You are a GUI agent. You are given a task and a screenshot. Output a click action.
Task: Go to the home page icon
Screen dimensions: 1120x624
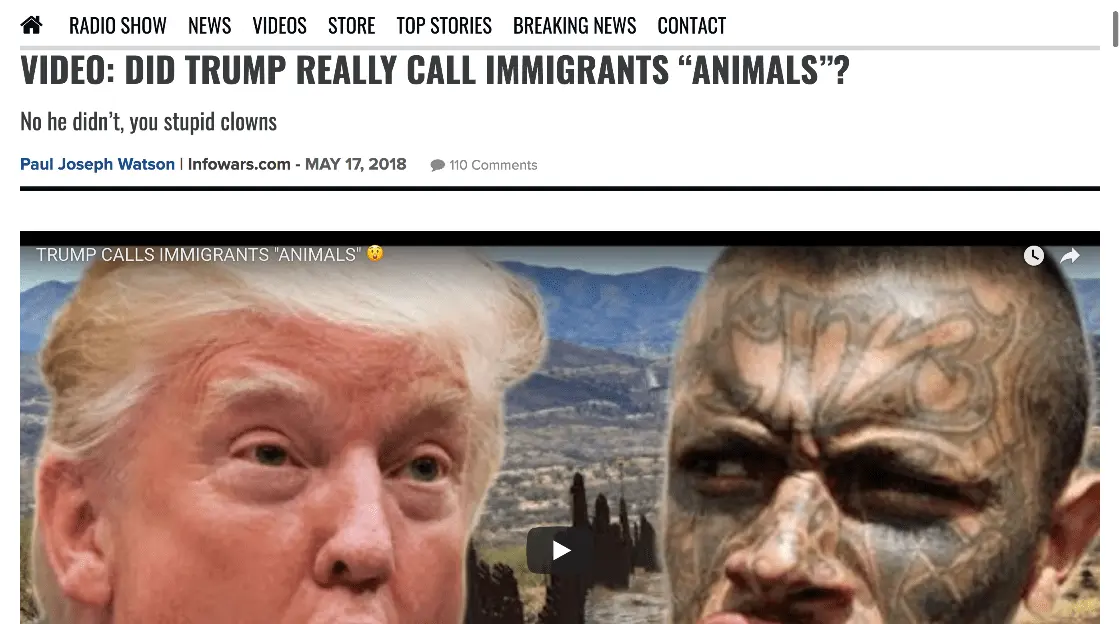31,26
